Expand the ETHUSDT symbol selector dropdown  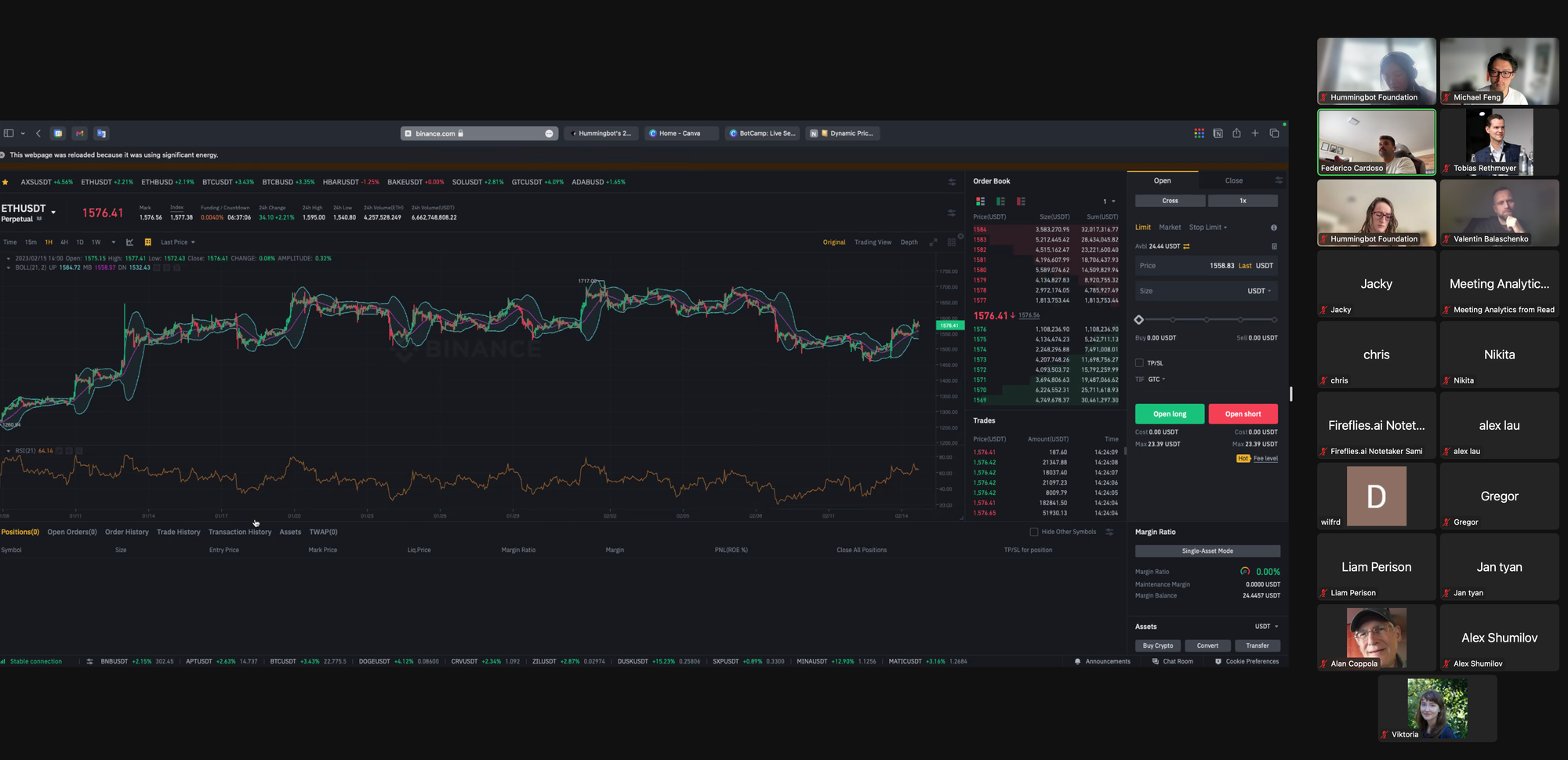pyautogui.click(x=53, y=212)
